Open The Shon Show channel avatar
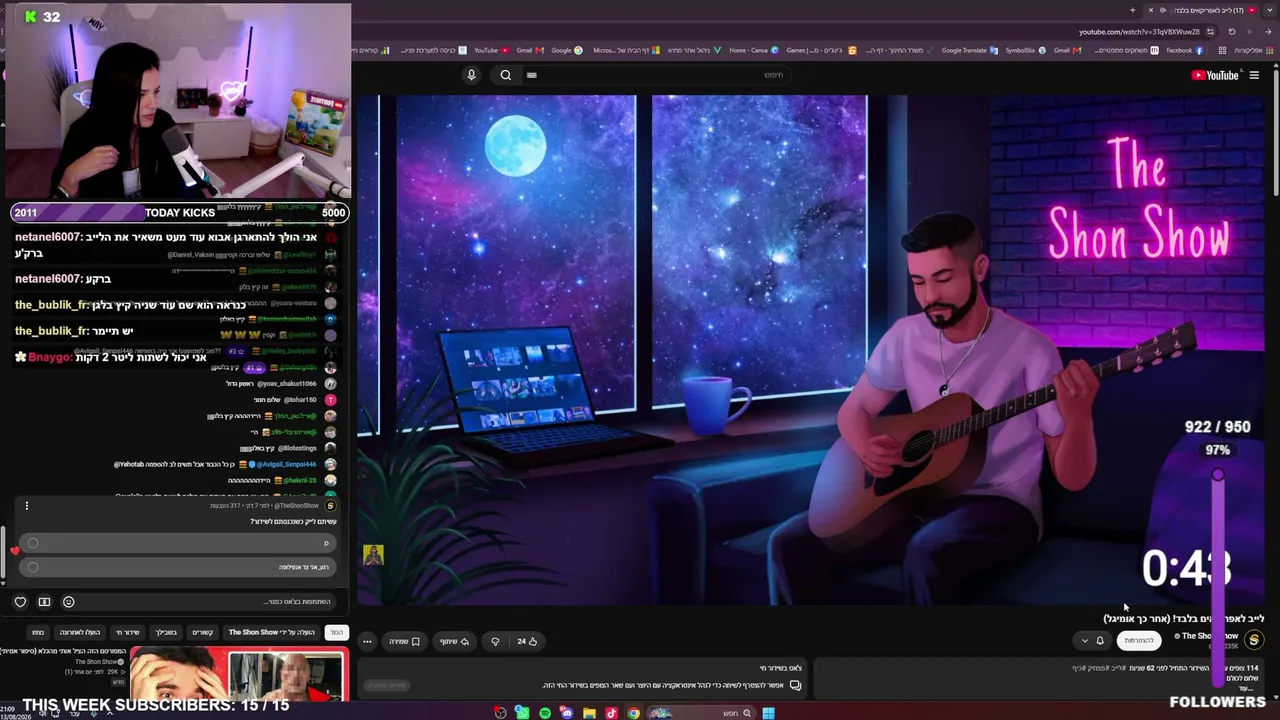The width and height of the screenshot is (1280, 720). tap(1254, 640)
